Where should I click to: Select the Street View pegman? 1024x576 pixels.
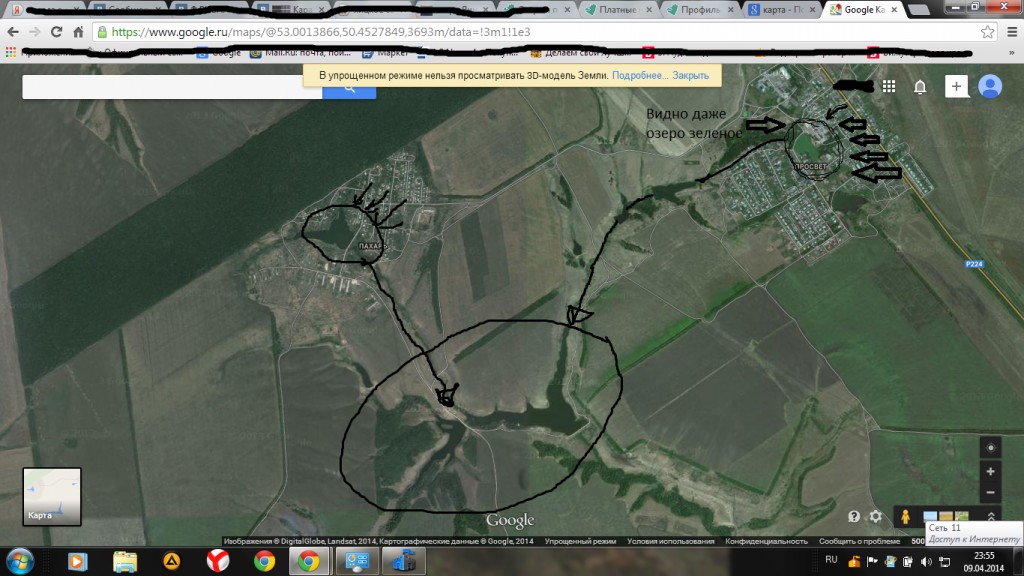(x=905, y=517)
